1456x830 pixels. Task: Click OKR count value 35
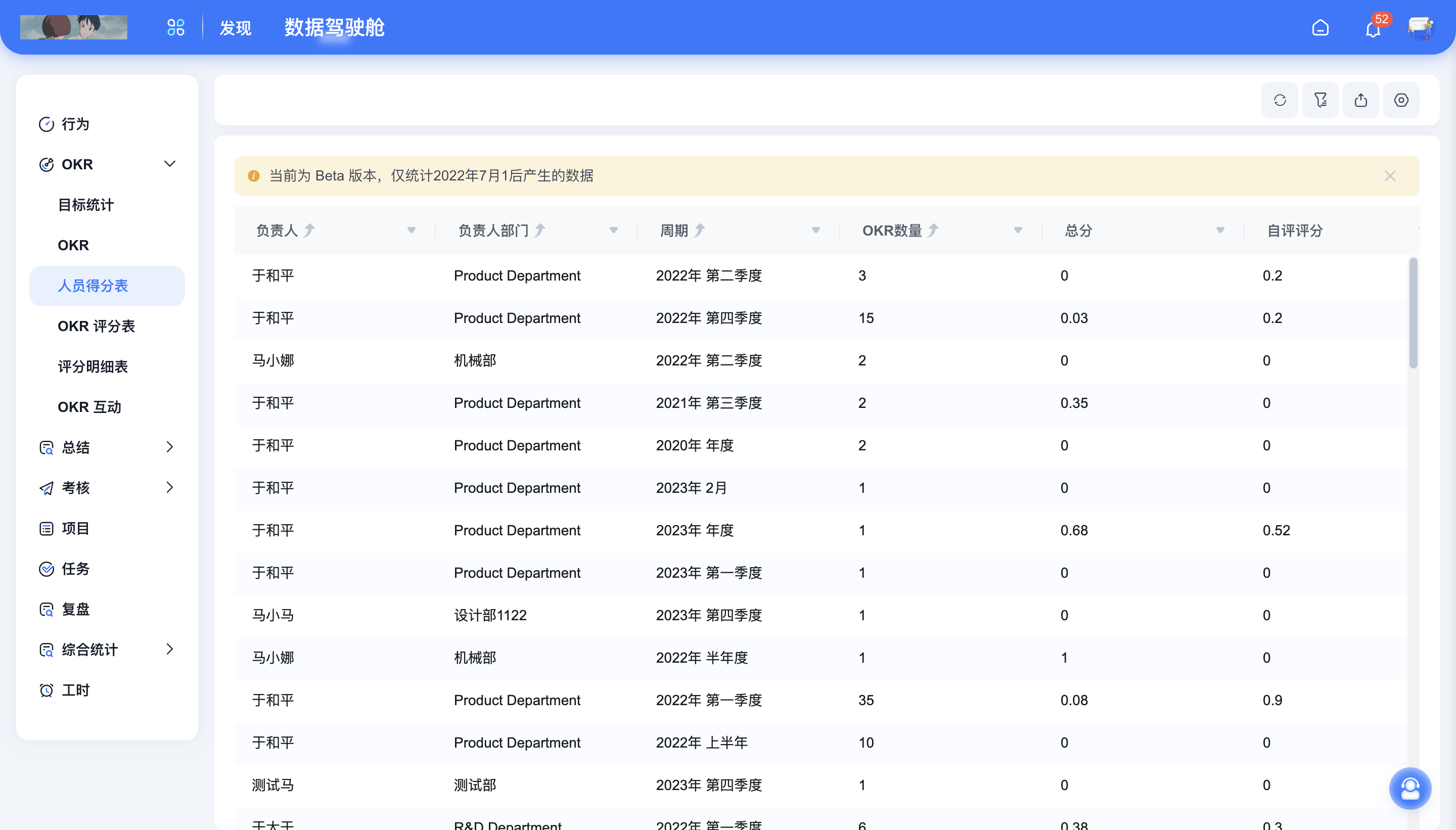coord(866,700)
